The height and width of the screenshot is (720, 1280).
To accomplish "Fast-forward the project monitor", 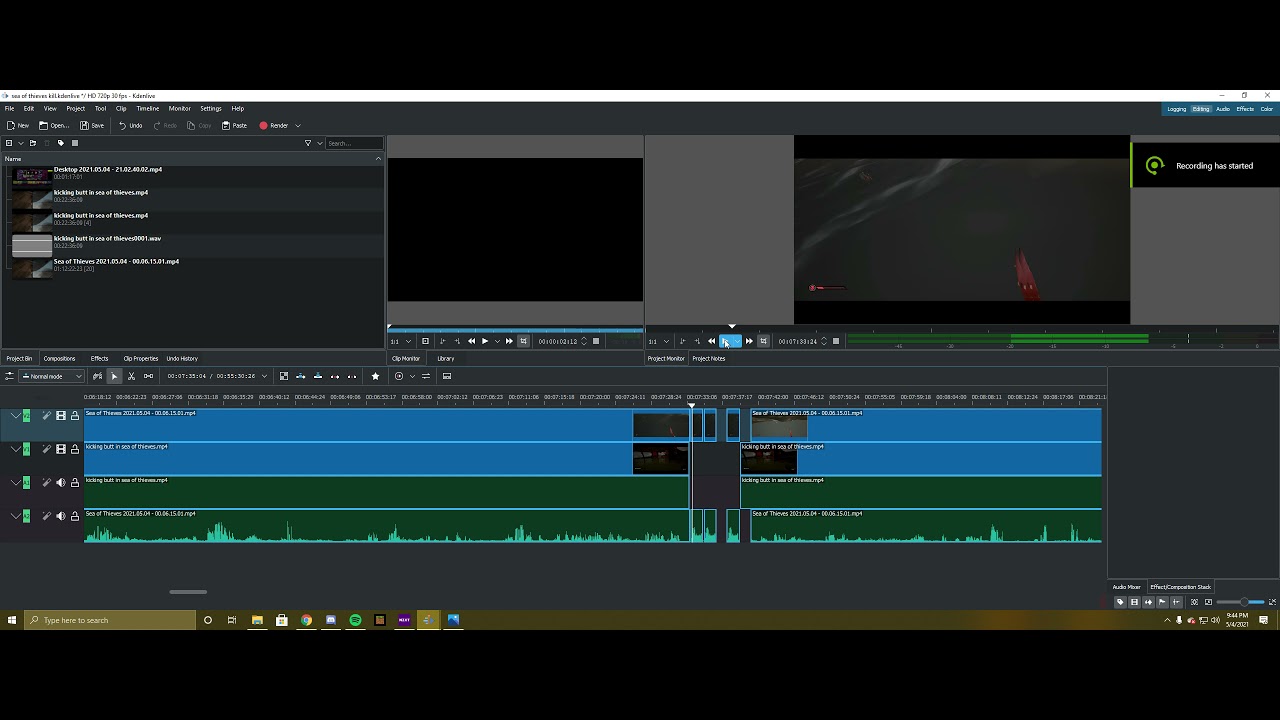I will click(x=749, y=341).
